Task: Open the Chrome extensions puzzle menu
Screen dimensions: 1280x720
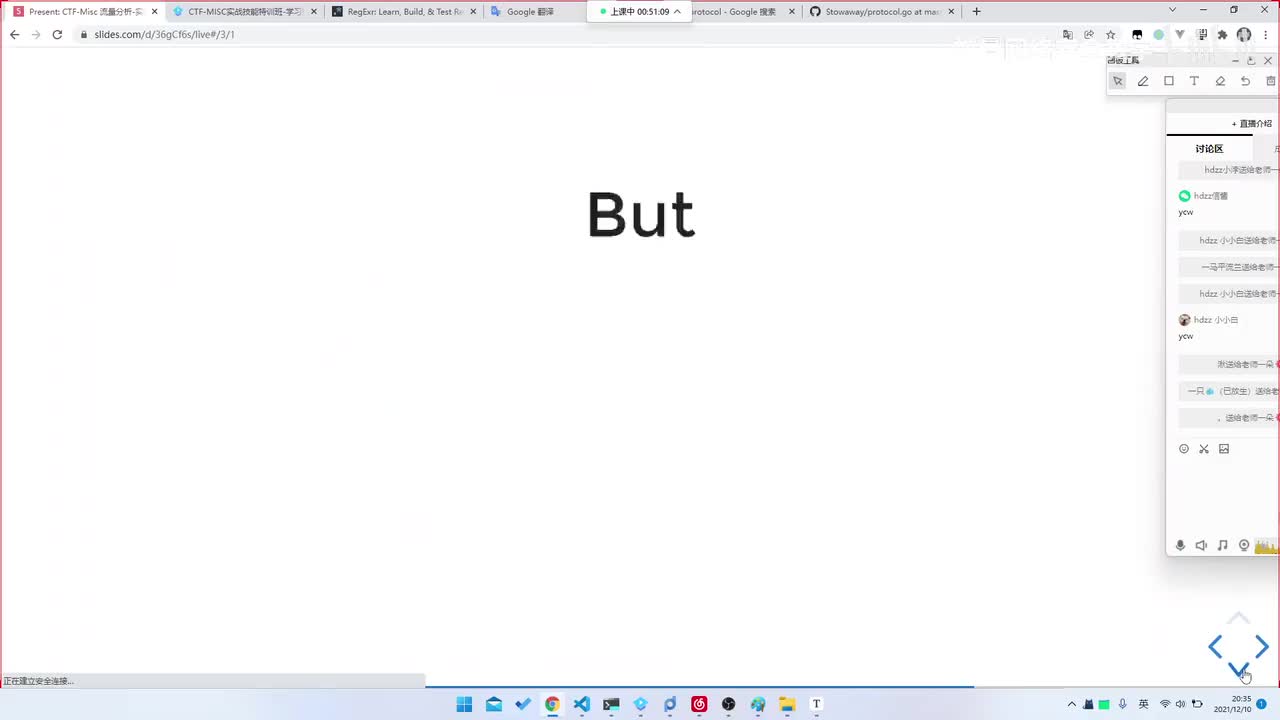Action: pyautogui.click(x=1222, y=34)
